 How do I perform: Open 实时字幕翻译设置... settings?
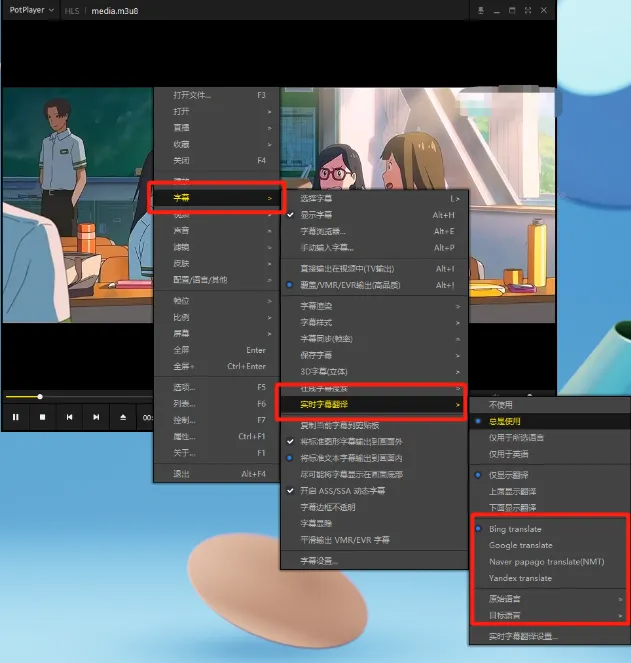pyautogui.click(x=523, y=636)
